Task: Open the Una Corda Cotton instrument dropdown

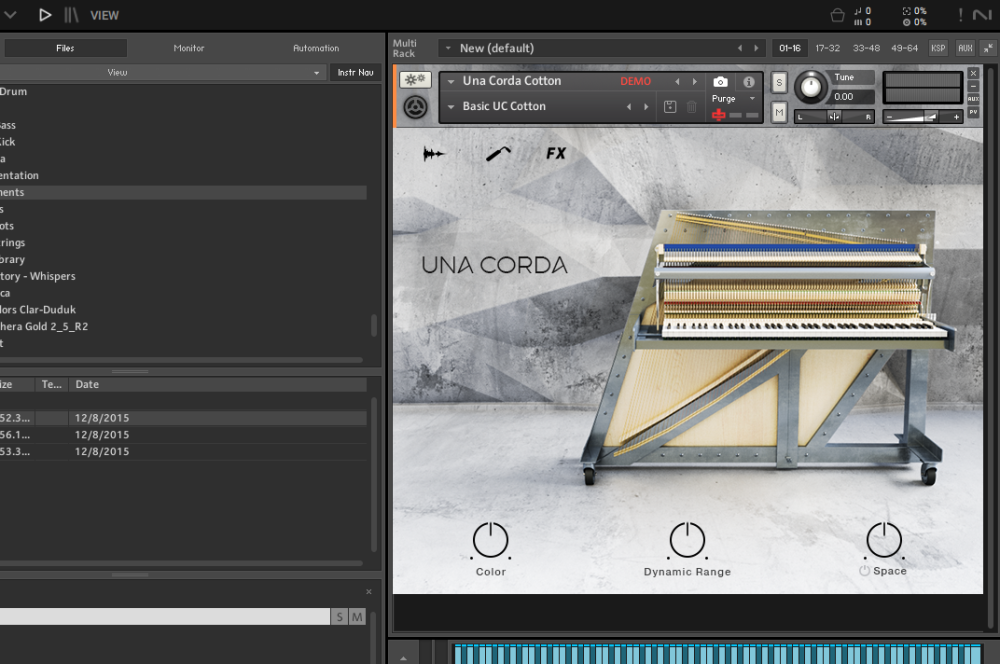Action: 450,82
